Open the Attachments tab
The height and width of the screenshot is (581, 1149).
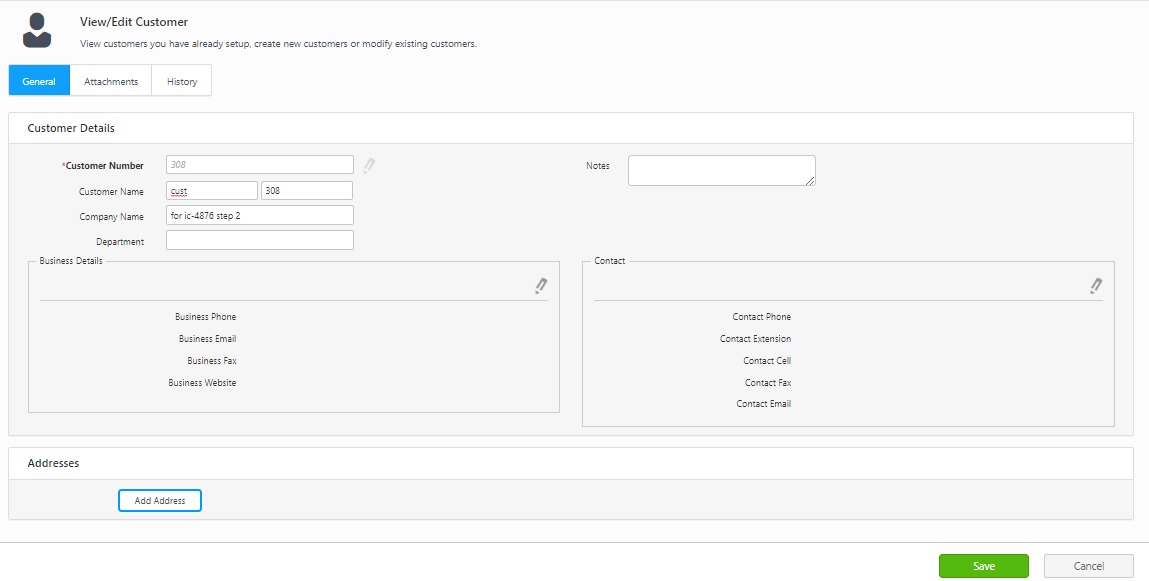click(111, 81)
